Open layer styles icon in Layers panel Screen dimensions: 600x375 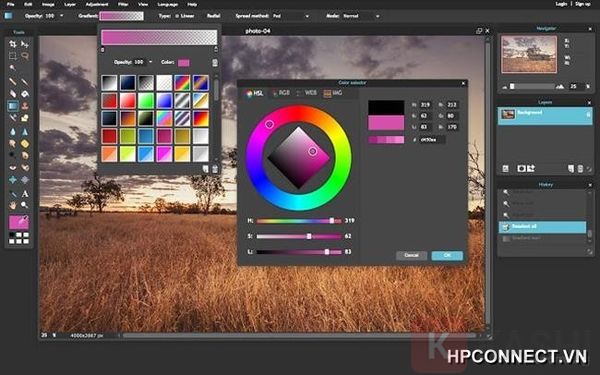(x=531, y=168)
